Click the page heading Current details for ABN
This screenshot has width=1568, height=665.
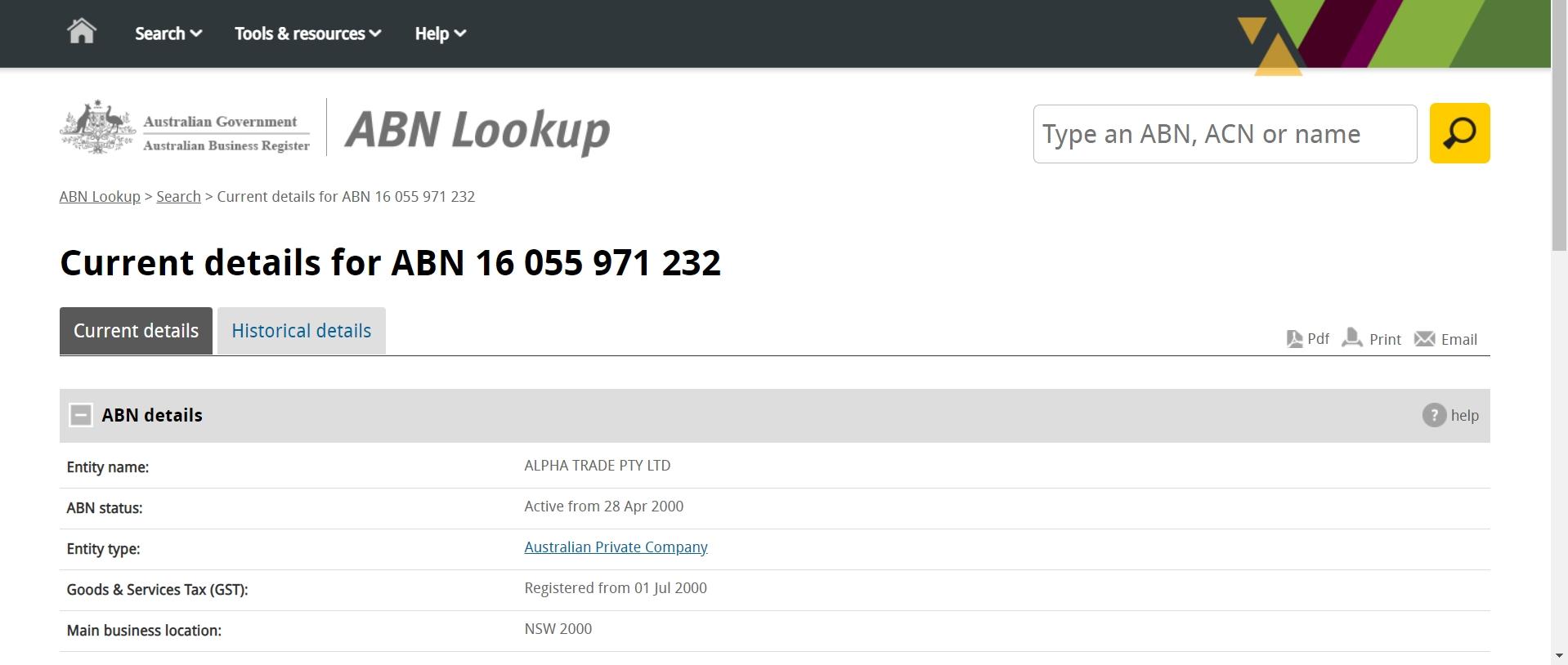[x=390, y=263]
